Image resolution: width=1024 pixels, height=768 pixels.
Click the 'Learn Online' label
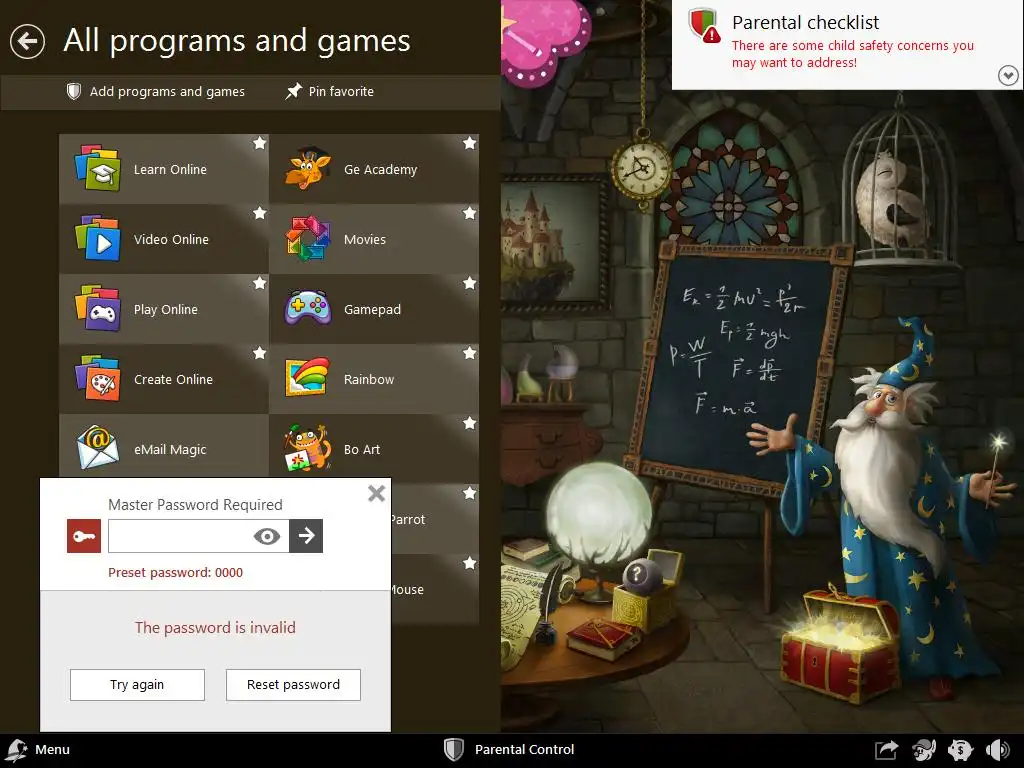coord(170,169)
